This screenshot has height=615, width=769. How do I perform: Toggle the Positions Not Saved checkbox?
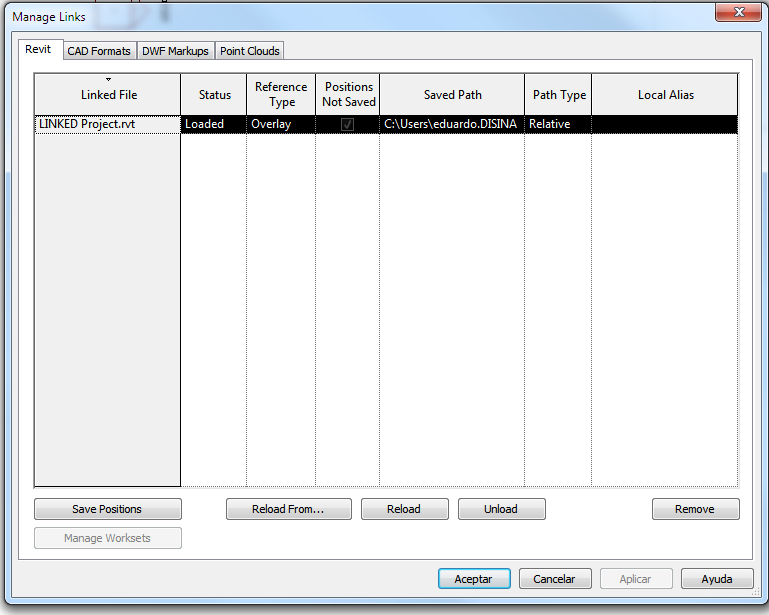(347, 125)
